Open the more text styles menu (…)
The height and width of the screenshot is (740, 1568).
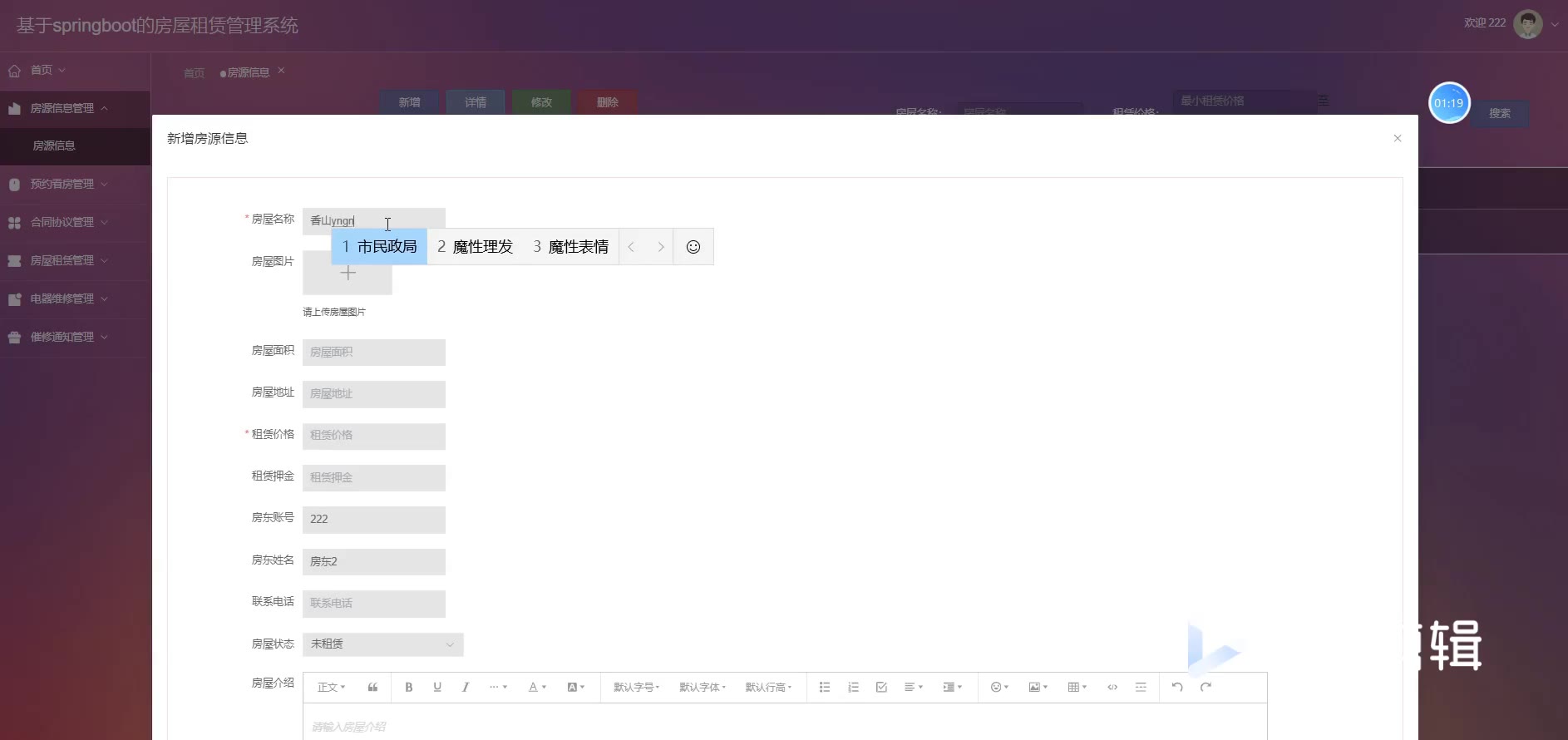tap(497, 687)
